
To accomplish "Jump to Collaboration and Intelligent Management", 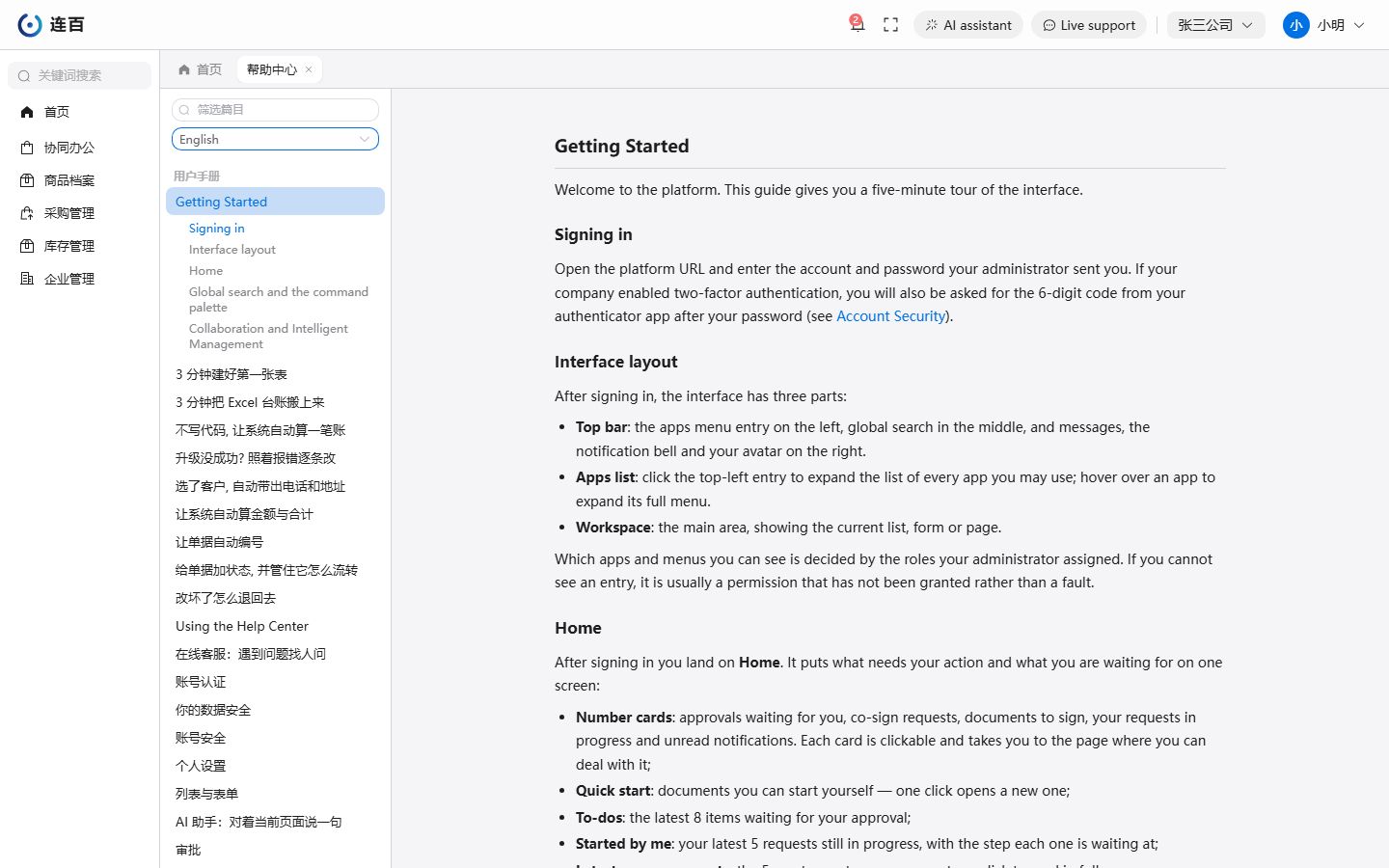I will click(268, 336).
